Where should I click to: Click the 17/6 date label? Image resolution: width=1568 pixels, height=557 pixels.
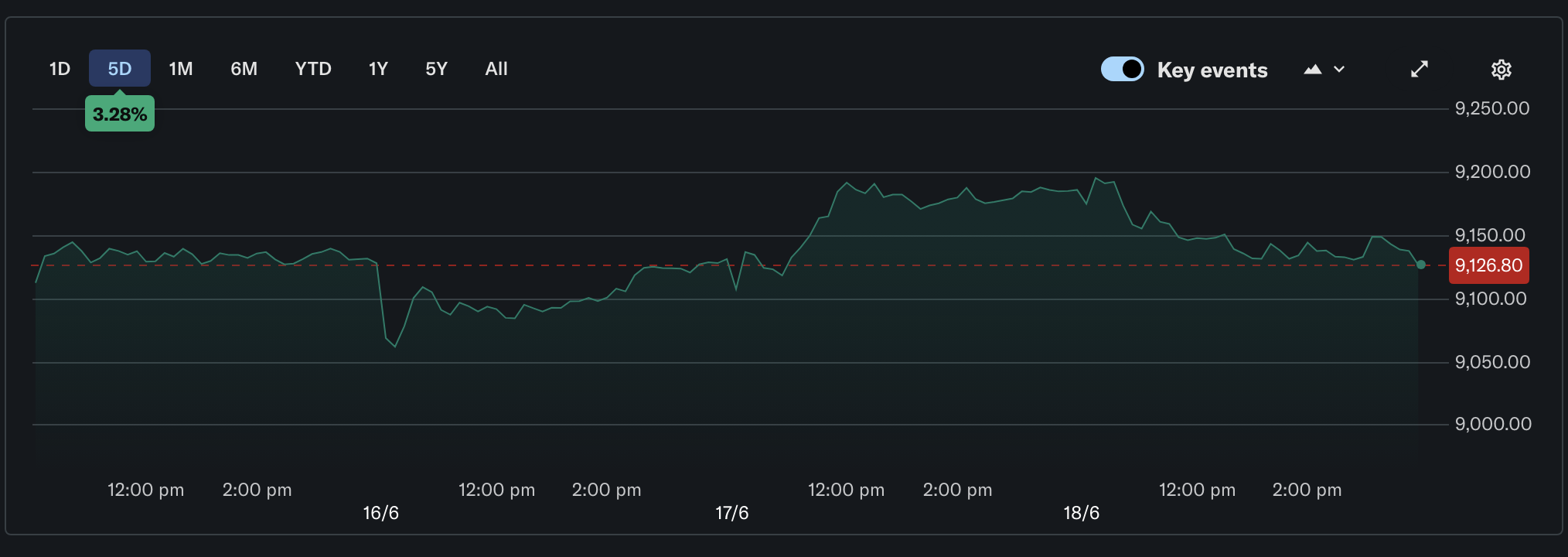(732, 513)
